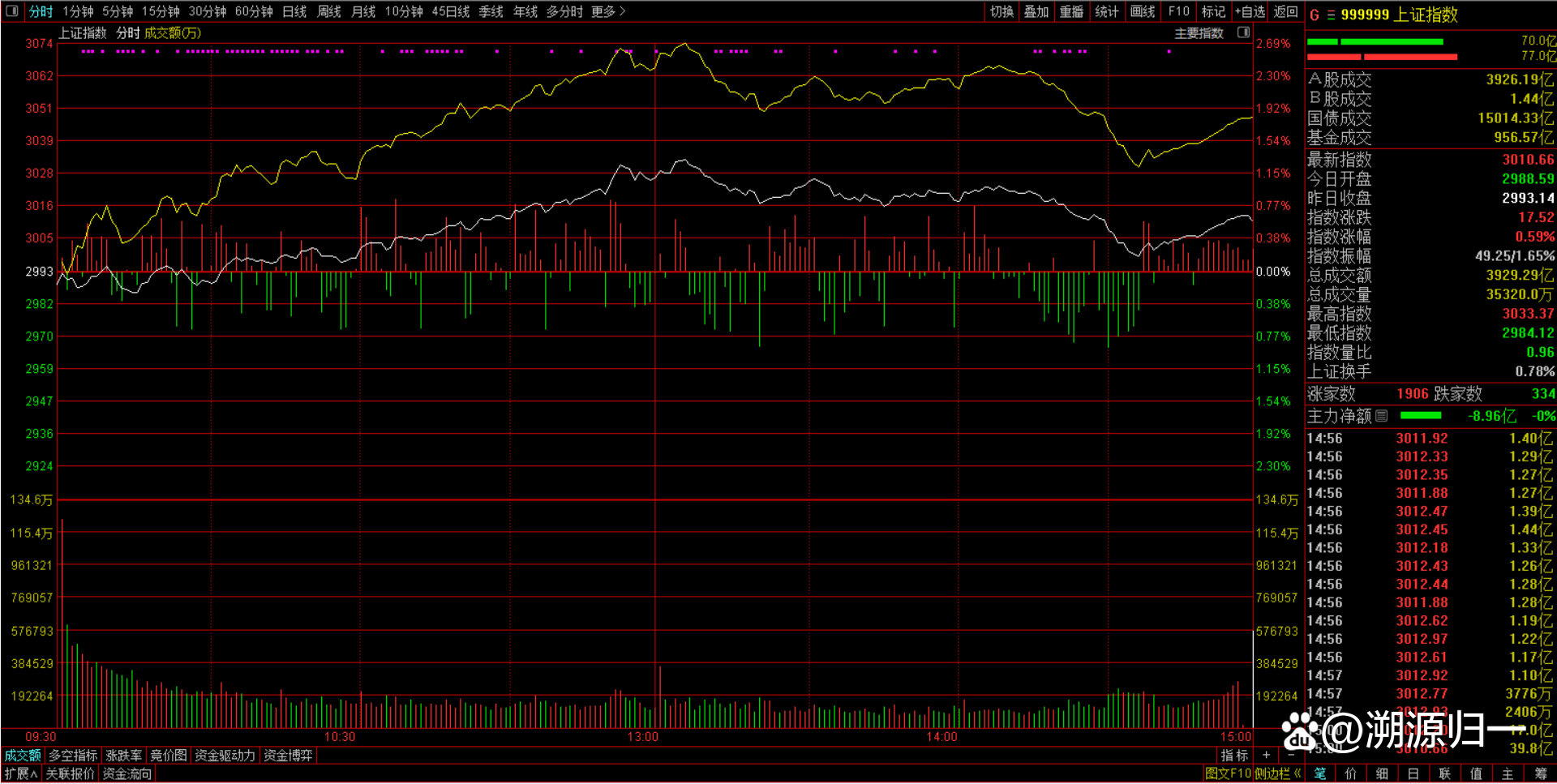Click the layout panel icon left of 分时
Screen dimensions: 1557x784
coord(12,11)
